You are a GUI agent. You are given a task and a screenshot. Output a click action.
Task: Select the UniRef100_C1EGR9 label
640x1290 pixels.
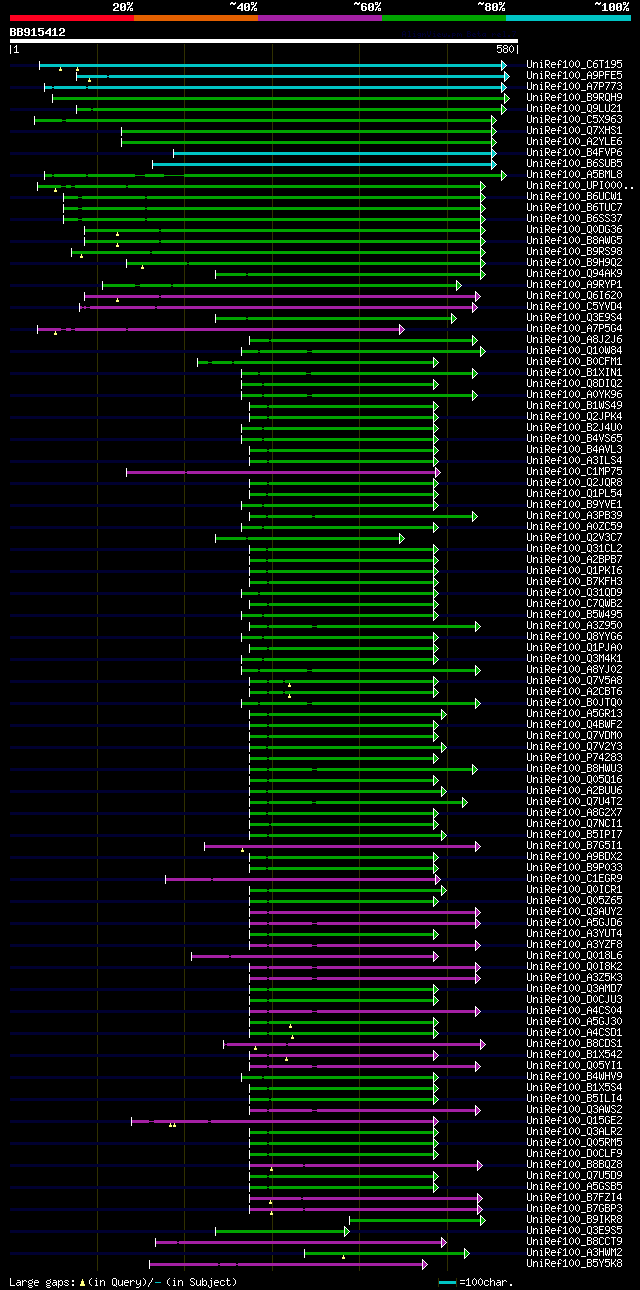[x=574, y=878]
